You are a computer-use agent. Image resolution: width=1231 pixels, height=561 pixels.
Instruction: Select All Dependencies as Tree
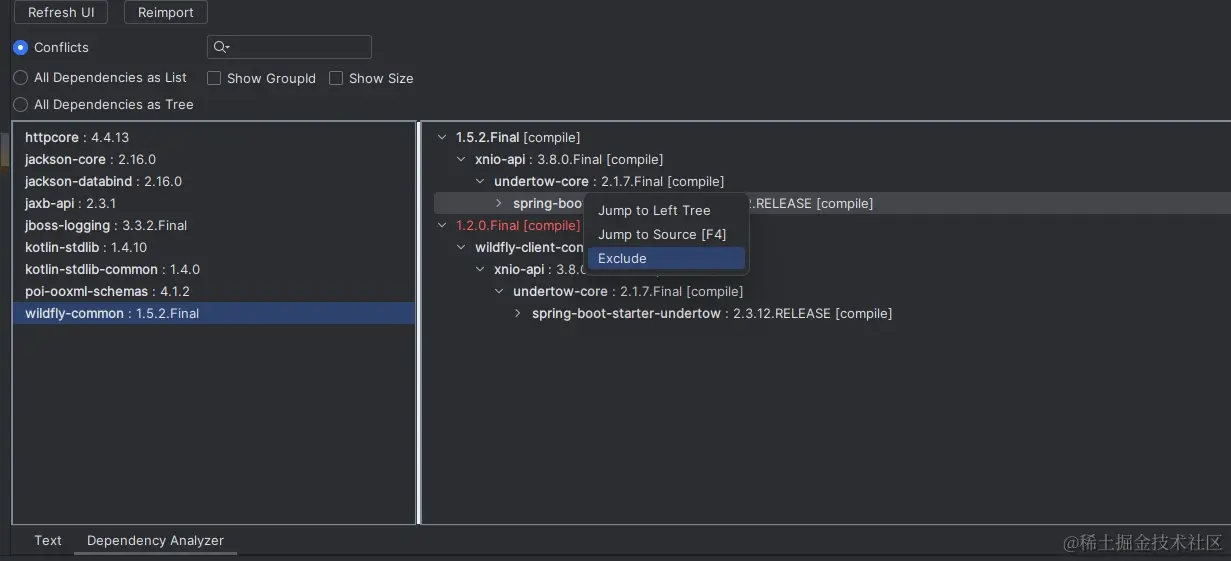20,104
